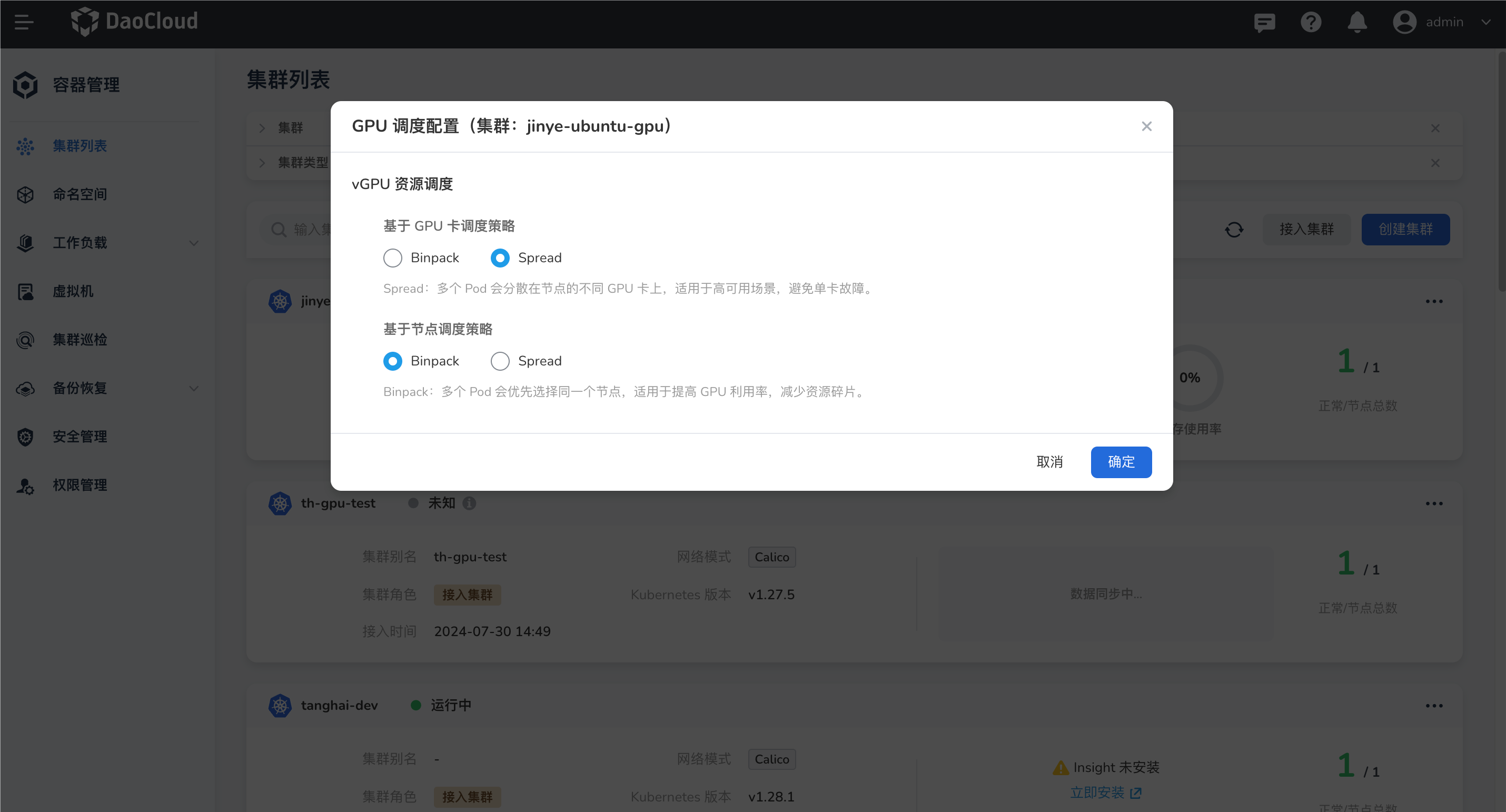Select Binpack for GPU card scheduling
1506x812 pixels.
[x=393, y=258]
